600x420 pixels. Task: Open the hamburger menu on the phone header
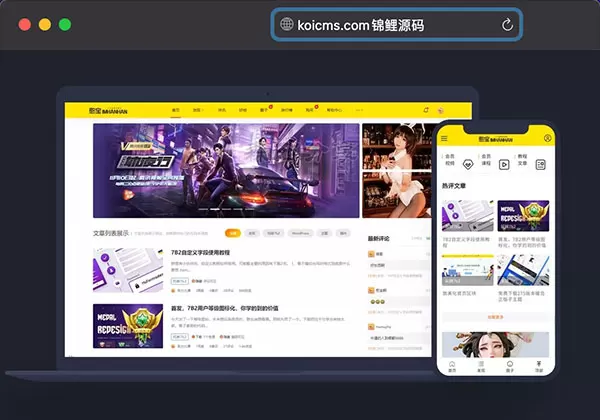(x=444, y=138)
